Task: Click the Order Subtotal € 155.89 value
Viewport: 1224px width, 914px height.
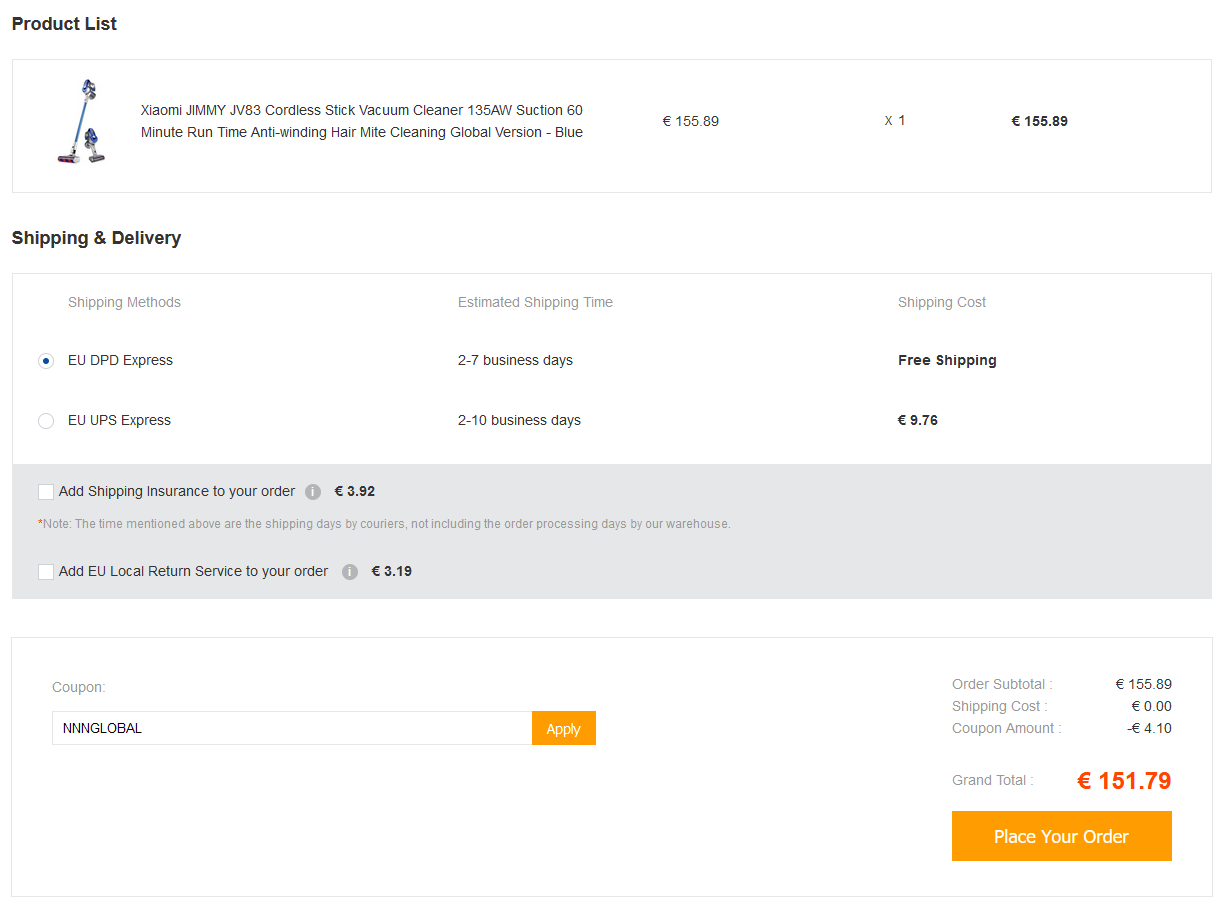Action: pyautogui.click(x=1144, y=684)
